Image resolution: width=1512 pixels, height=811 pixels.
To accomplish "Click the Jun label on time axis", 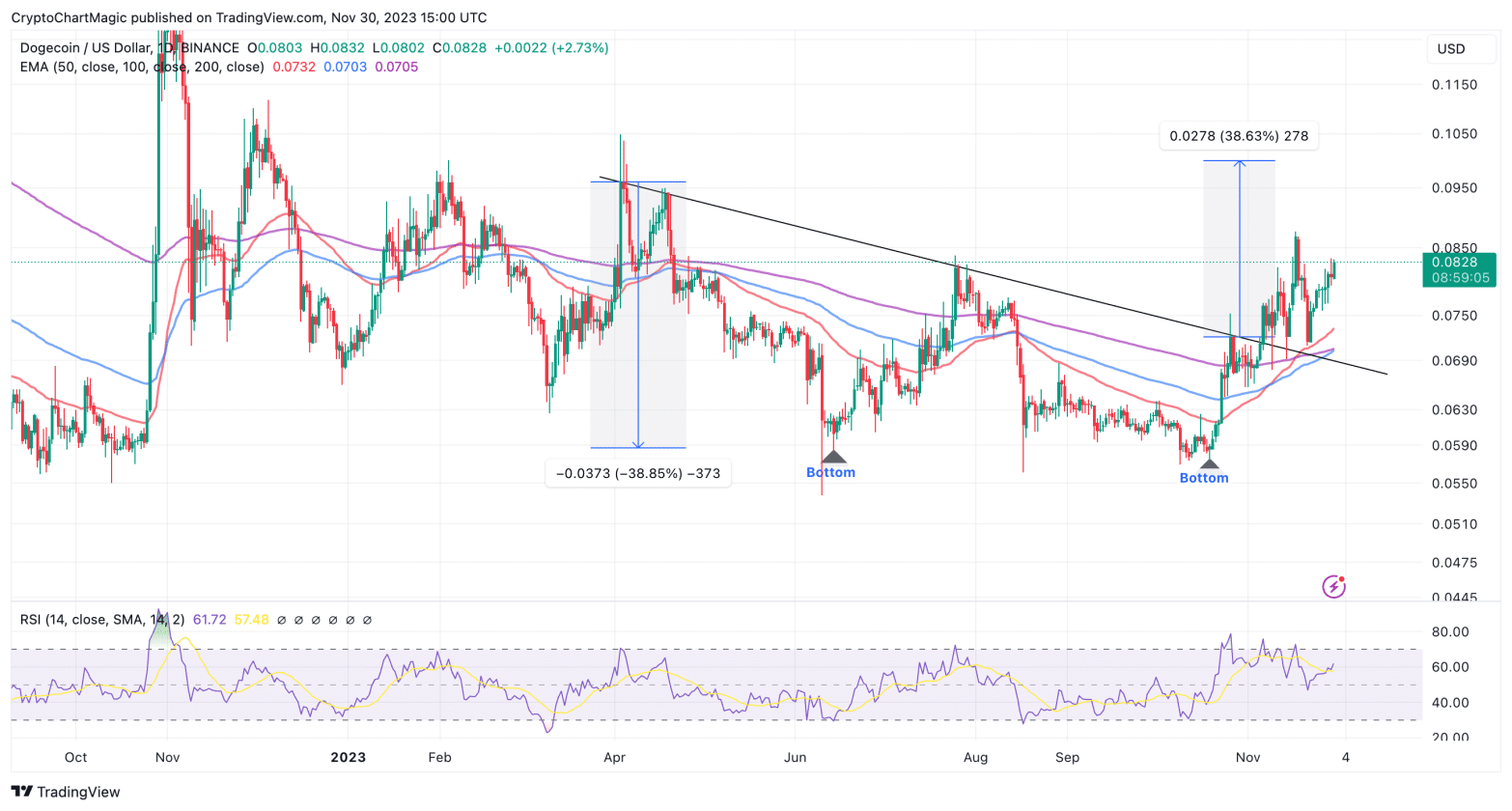I will tap(795, 757).
